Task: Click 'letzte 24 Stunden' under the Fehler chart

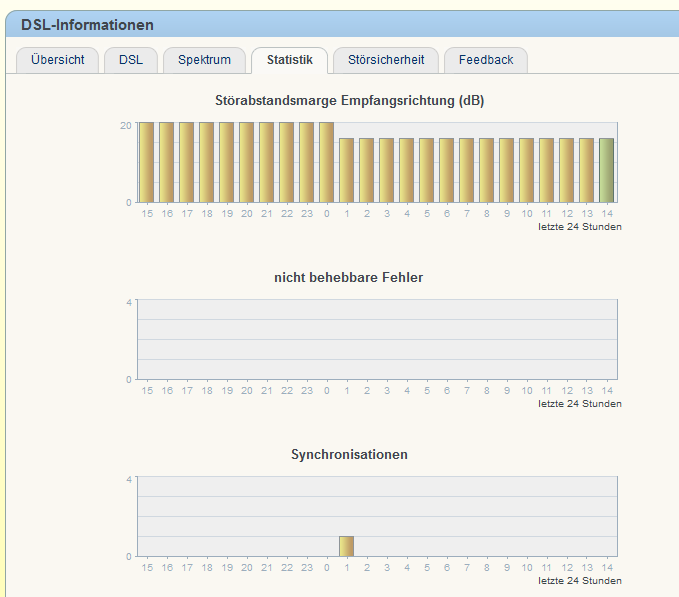Action: click(580, 404)
